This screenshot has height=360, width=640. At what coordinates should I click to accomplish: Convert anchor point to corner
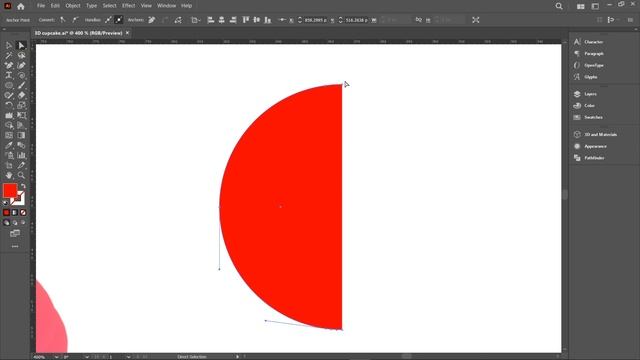63,20
